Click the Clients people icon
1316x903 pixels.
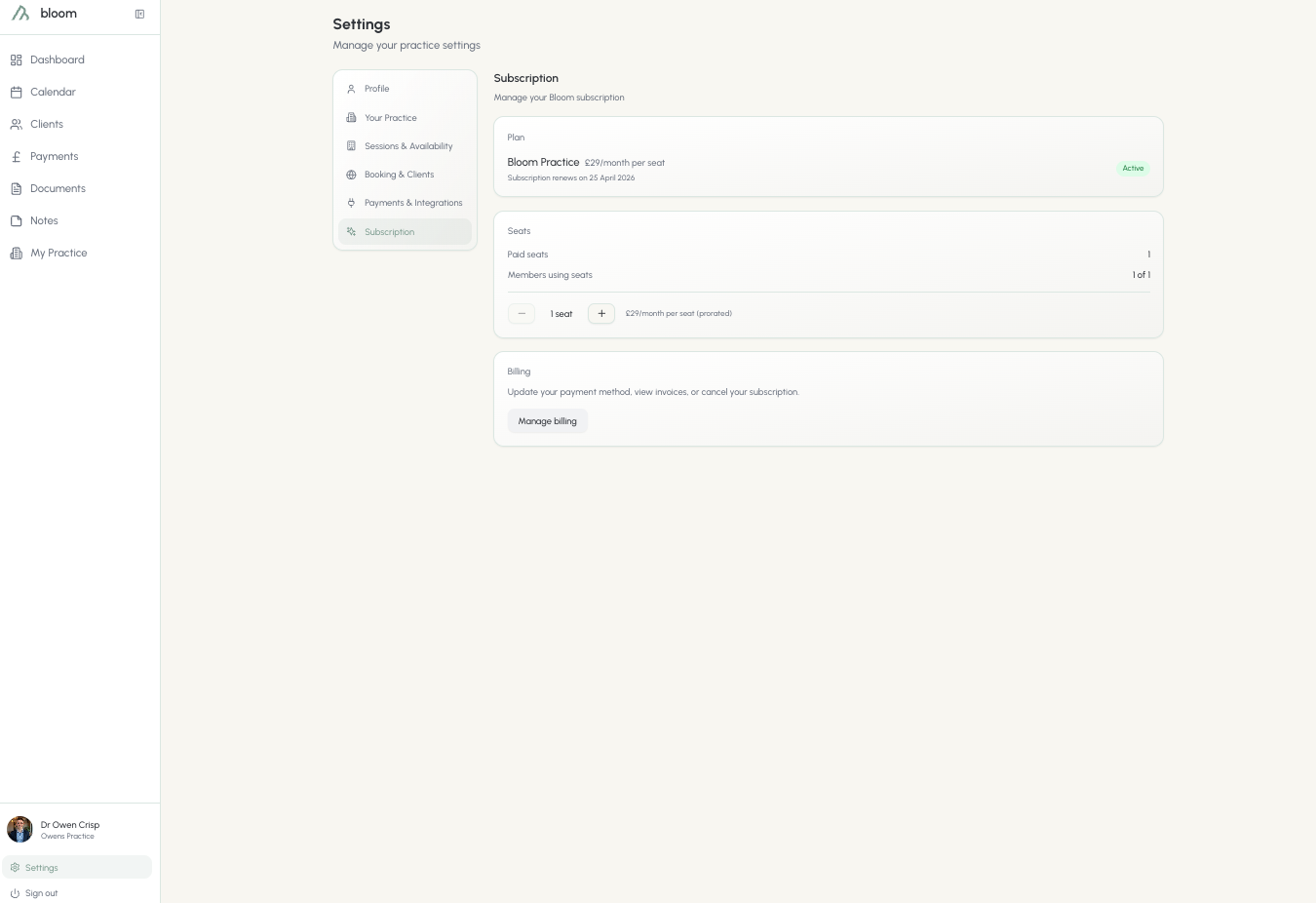point(17,125)
